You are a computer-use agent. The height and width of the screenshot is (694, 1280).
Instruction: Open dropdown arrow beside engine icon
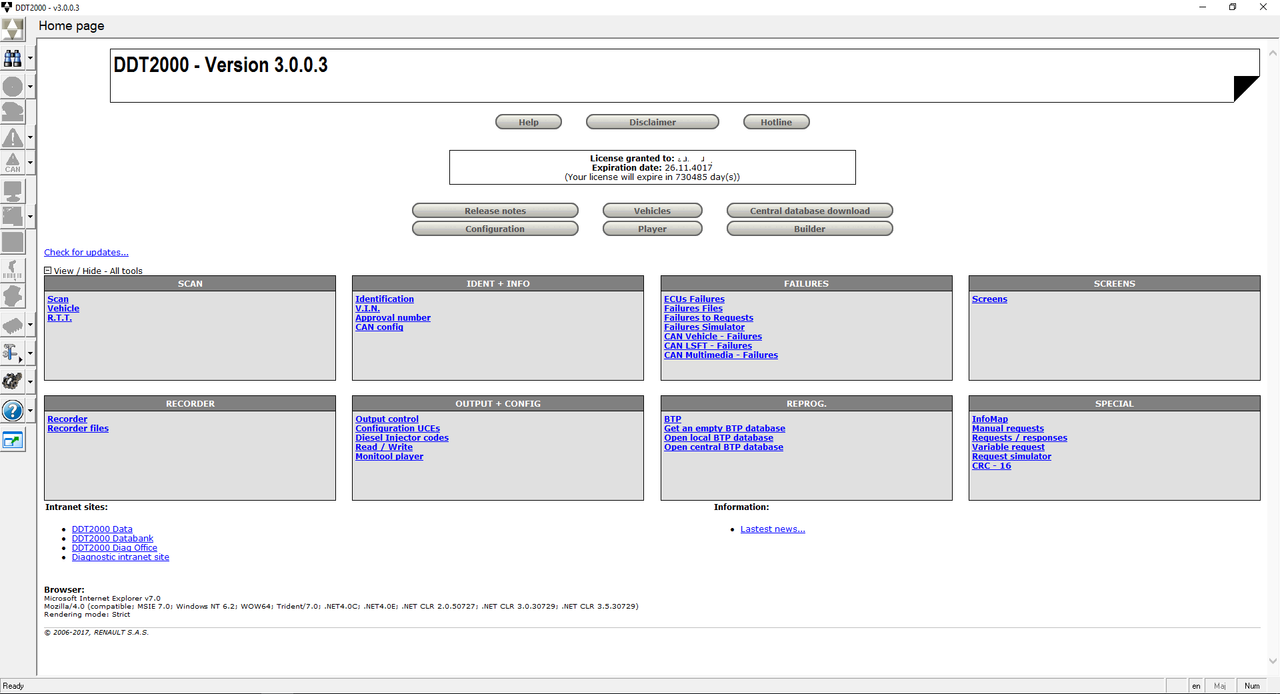pyautogui.click(x=30, y=381)
